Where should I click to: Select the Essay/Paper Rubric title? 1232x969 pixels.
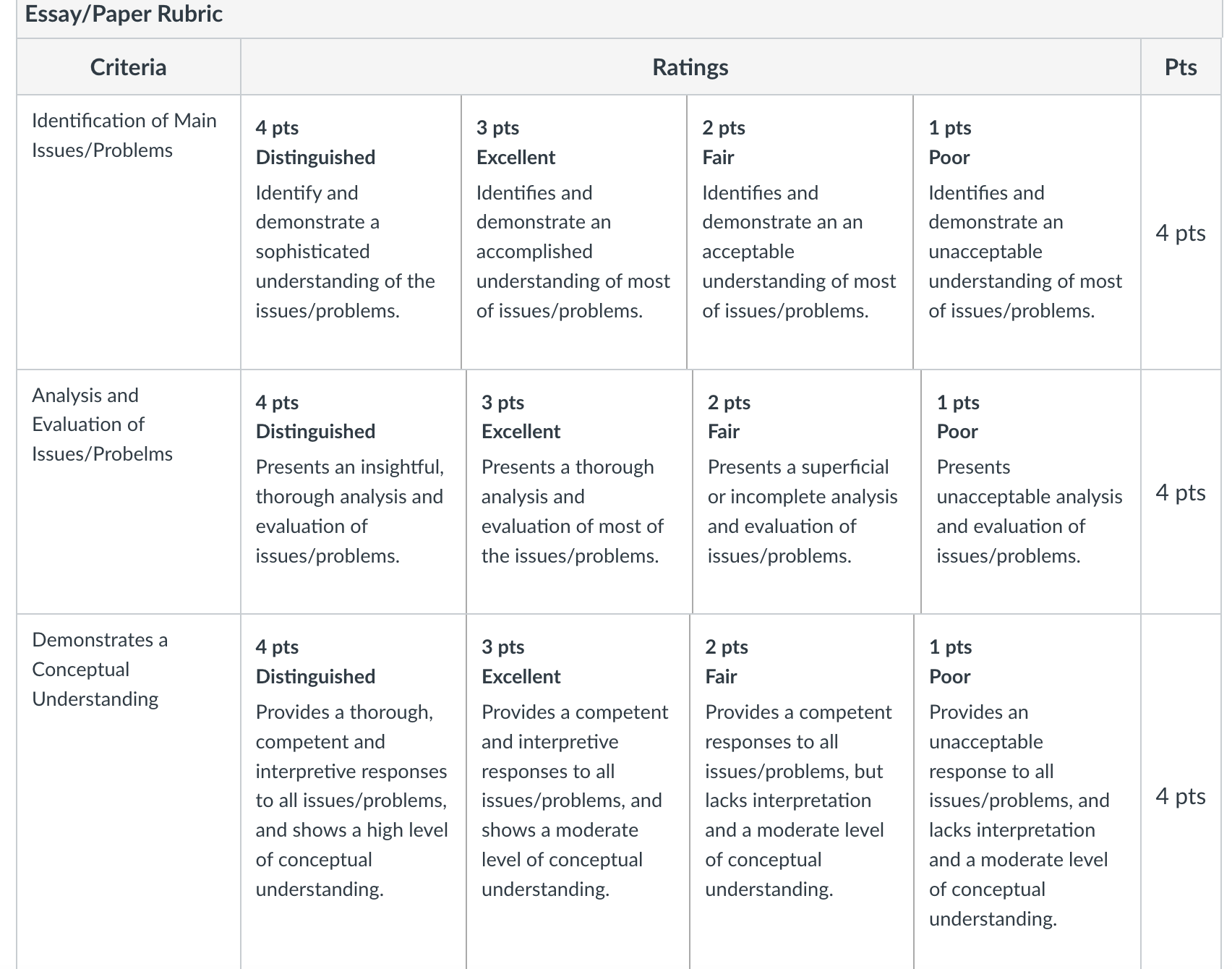124,14
